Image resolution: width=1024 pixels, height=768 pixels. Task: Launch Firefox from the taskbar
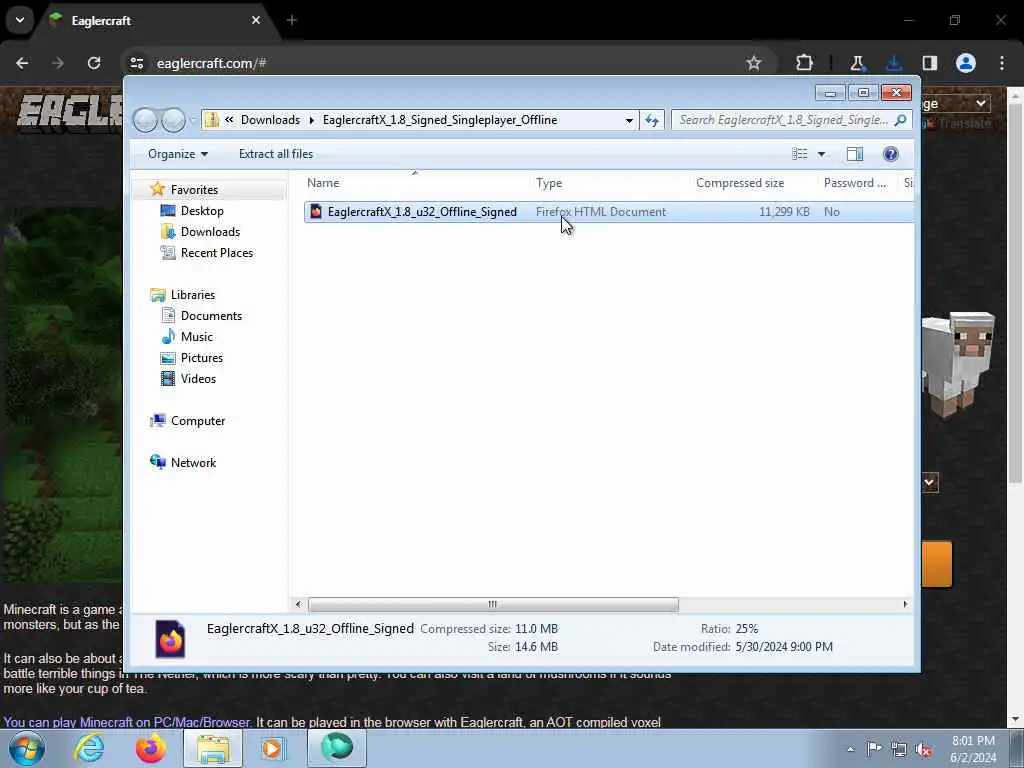tap(151, 748)
